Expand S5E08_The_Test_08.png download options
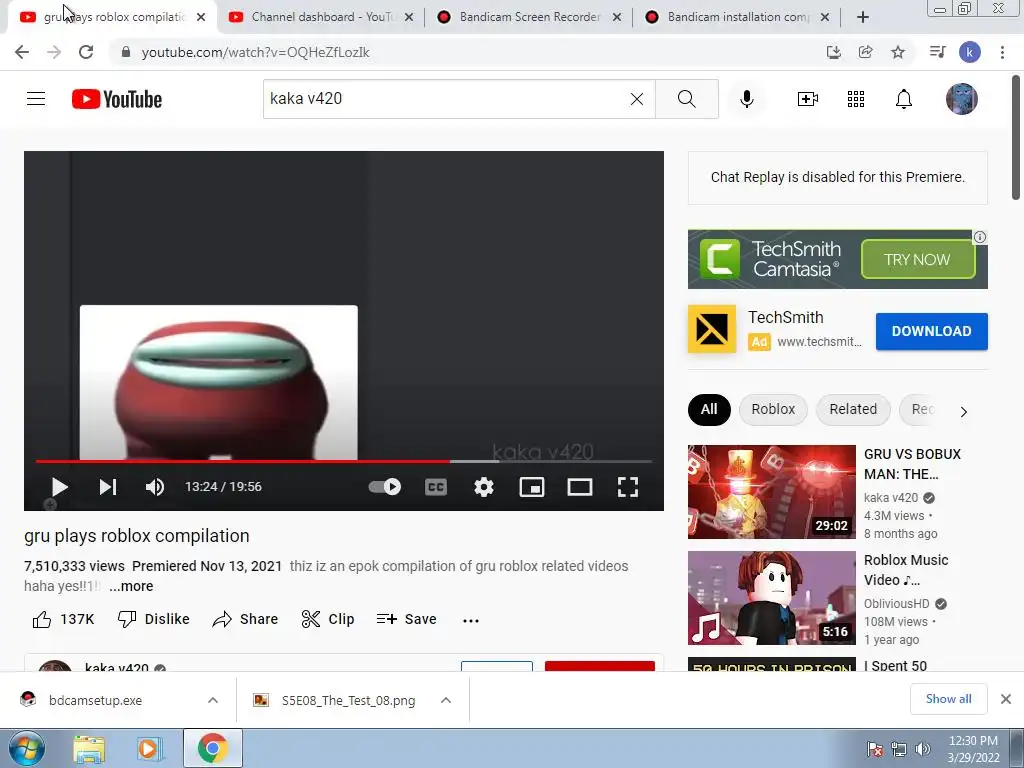 click(446, 700)
